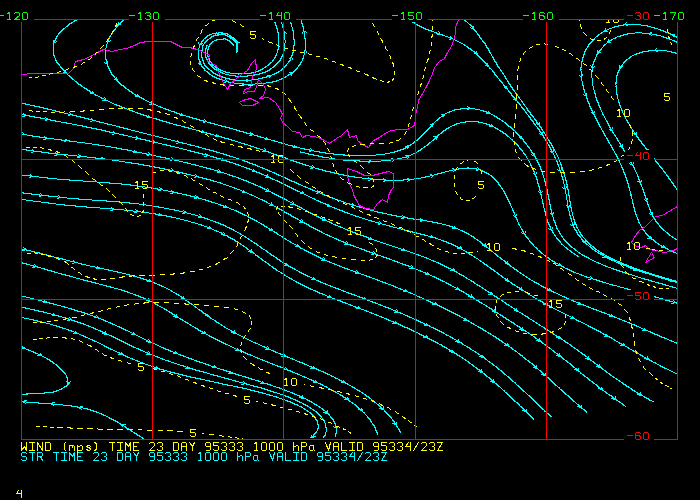This screenshot has height=500, width=700.
Task: Click the 15 contour label beside right red line
Action: point(555,303)
